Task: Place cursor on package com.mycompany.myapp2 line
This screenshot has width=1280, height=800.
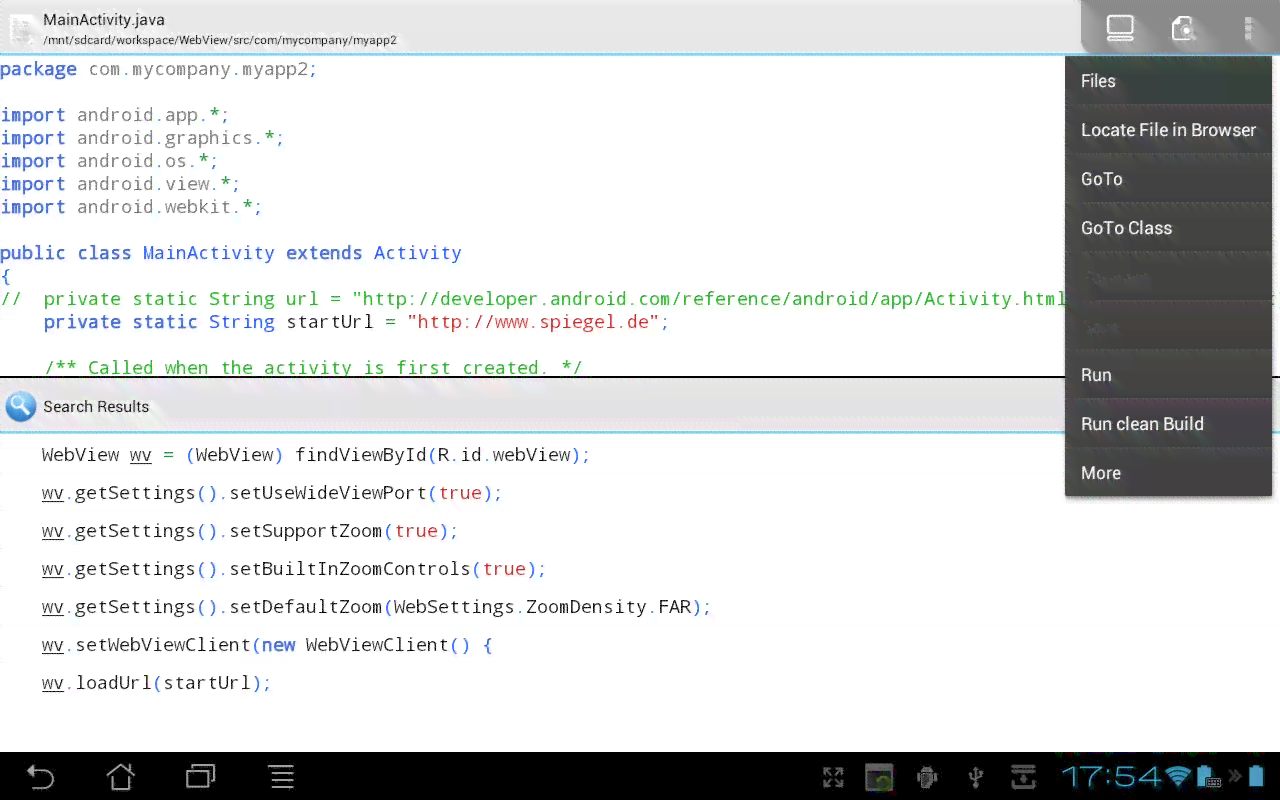Action: 159,69
